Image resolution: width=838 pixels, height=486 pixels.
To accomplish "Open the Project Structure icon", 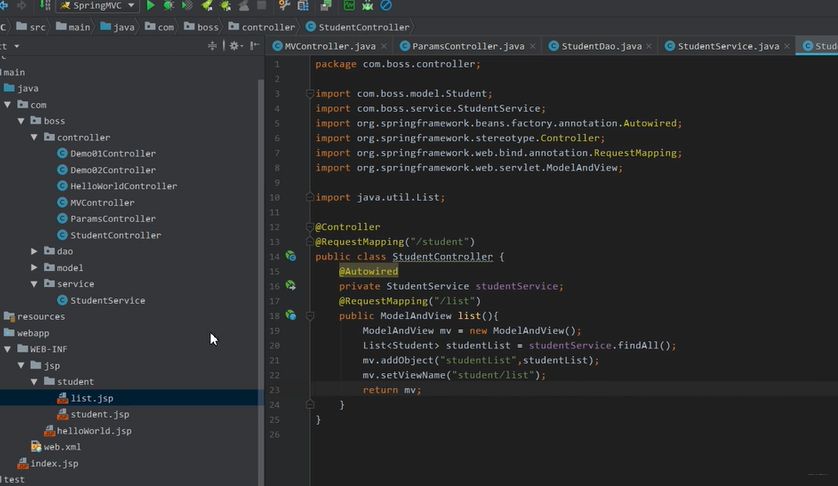I will 303,6.
